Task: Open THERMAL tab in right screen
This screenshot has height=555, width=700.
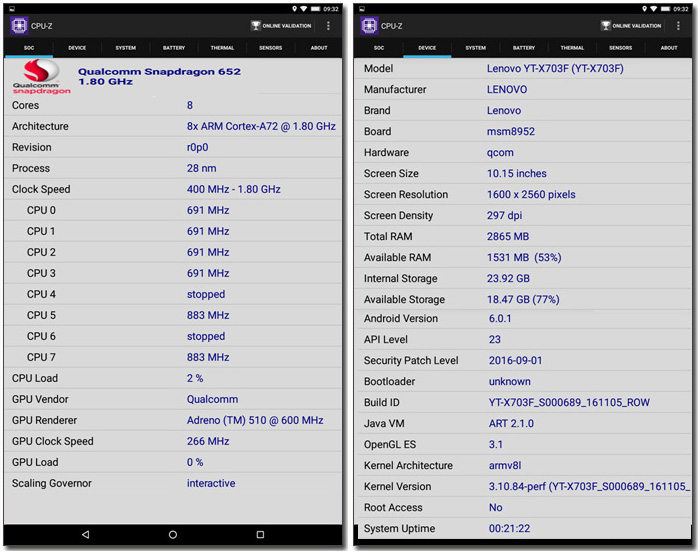Action: point(572,48)
